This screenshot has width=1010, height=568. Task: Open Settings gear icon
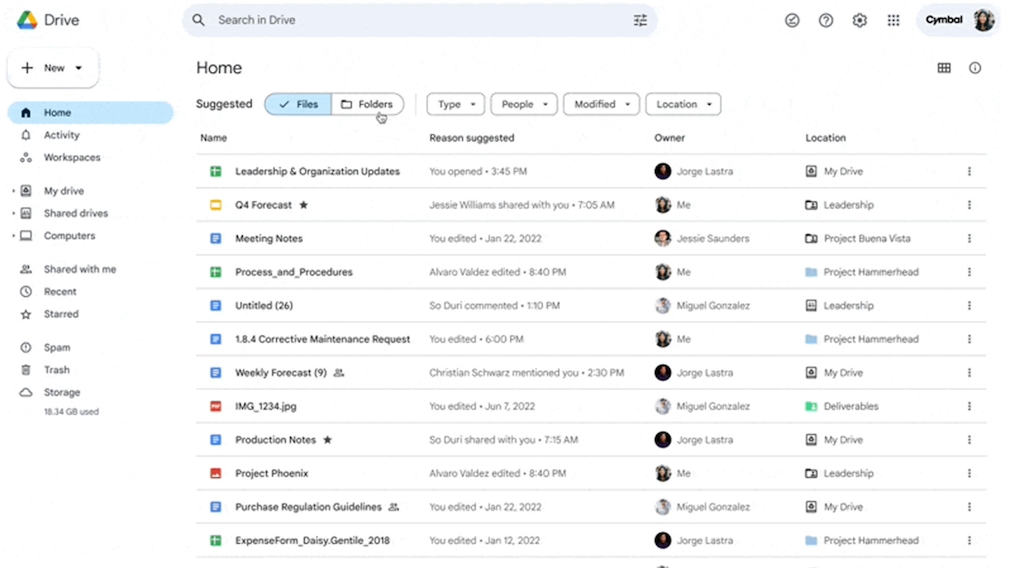coord(859,20)
